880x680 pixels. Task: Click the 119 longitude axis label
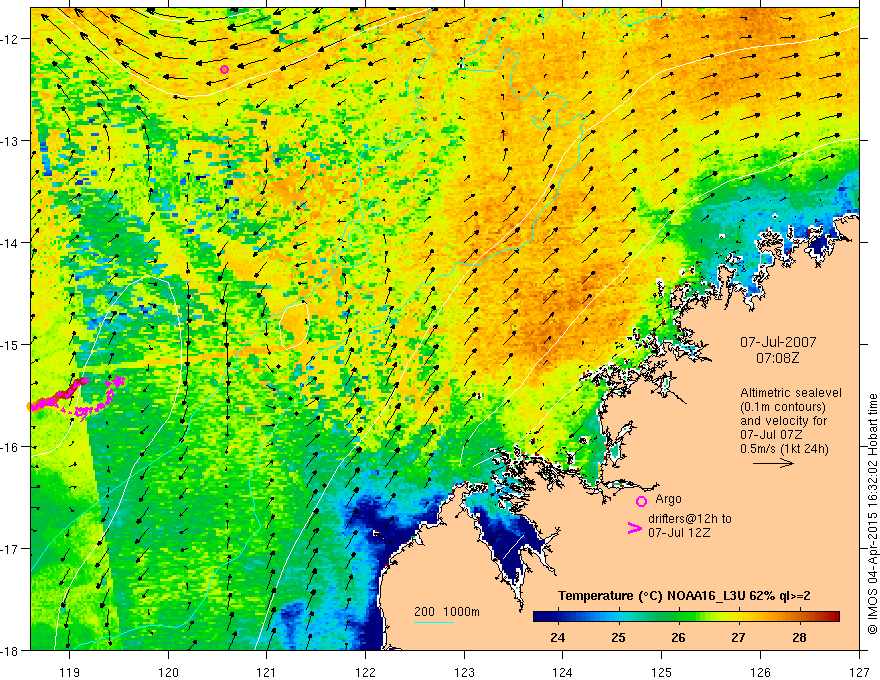[69, 672]
